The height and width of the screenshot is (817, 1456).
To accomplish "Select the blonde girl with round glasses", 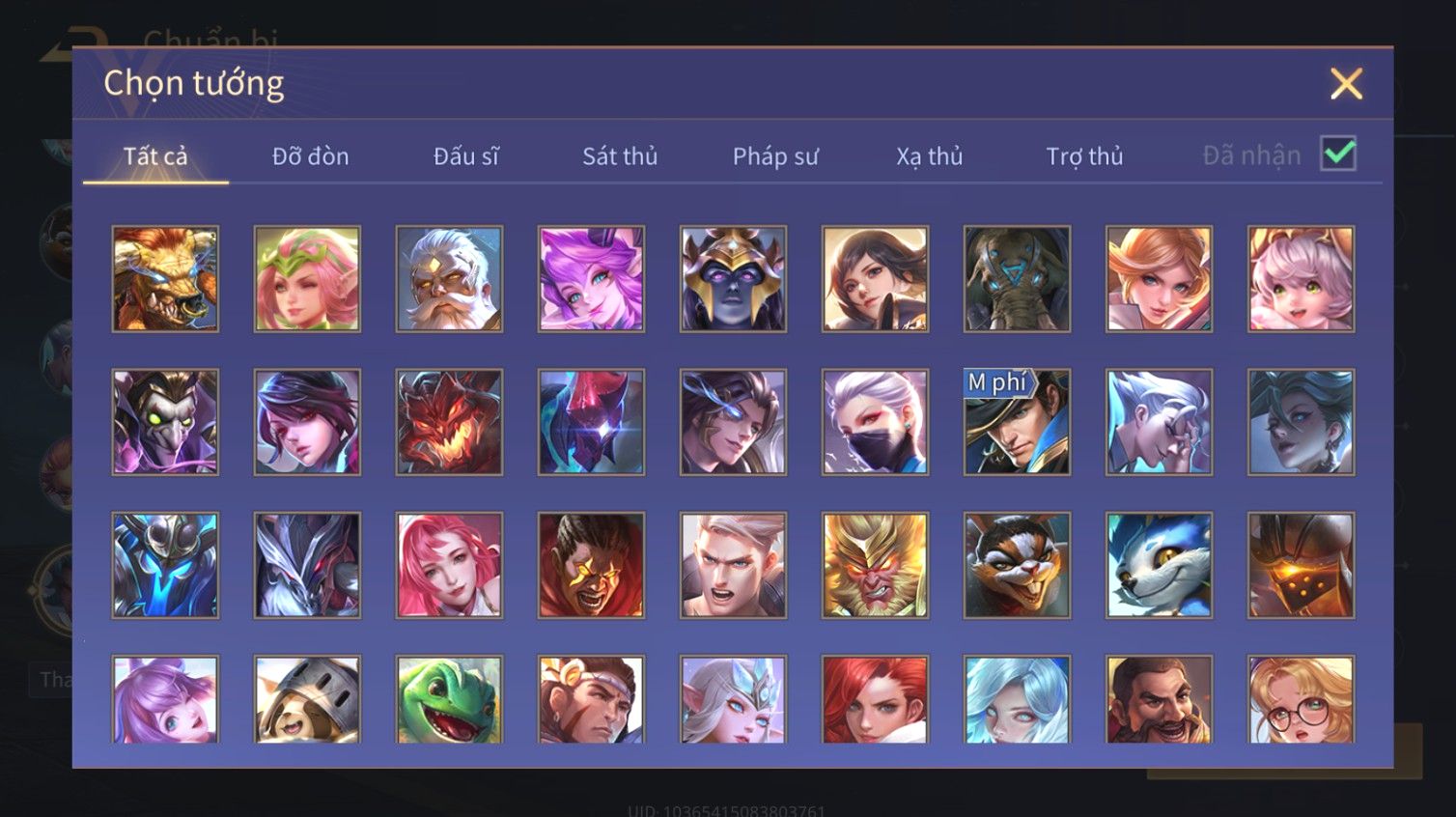I will (1301, 699).
